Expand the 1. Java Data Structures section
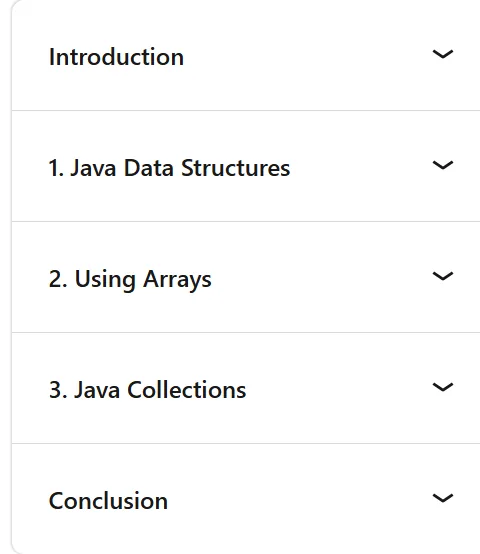 [246, 166]
